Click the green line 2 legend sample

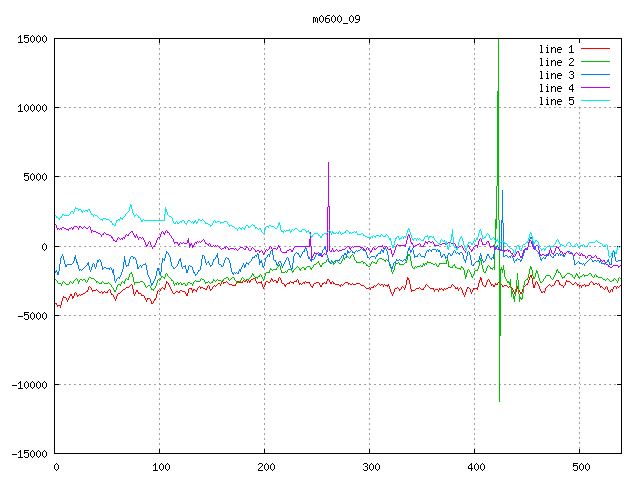[595, 62]
